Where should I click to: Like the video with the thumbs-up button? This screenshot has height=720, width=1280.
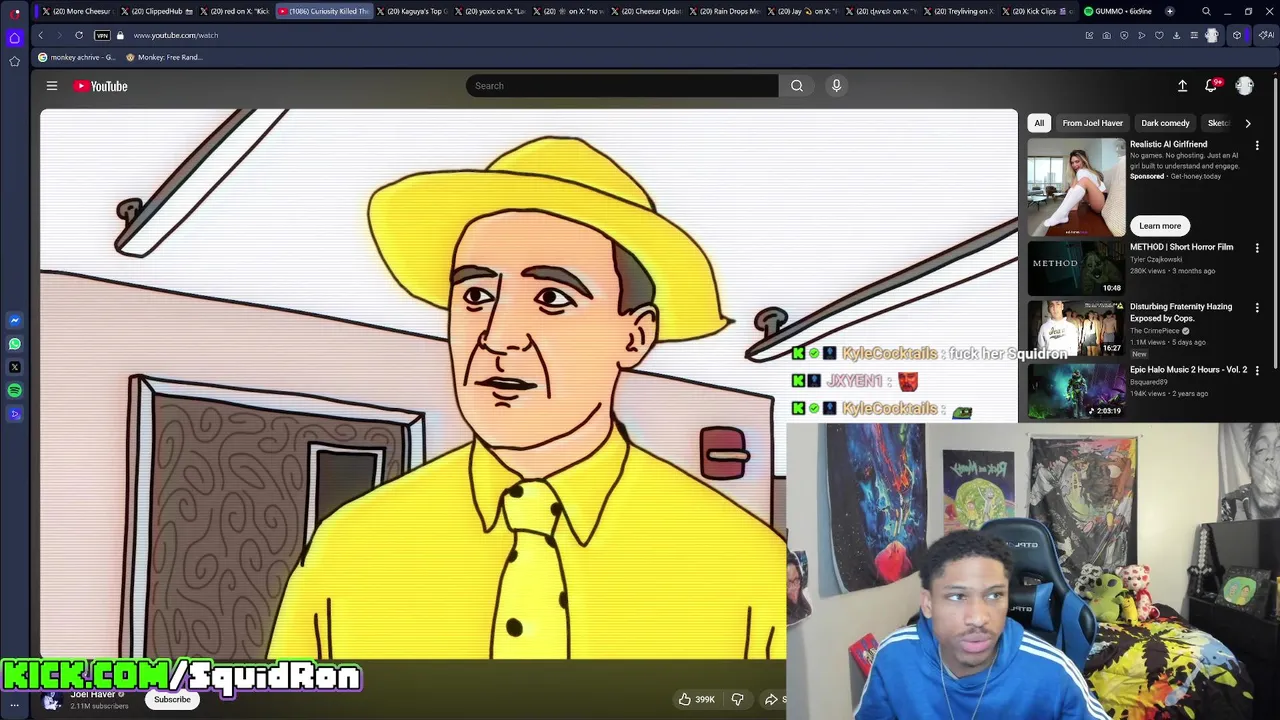[696, 700]
